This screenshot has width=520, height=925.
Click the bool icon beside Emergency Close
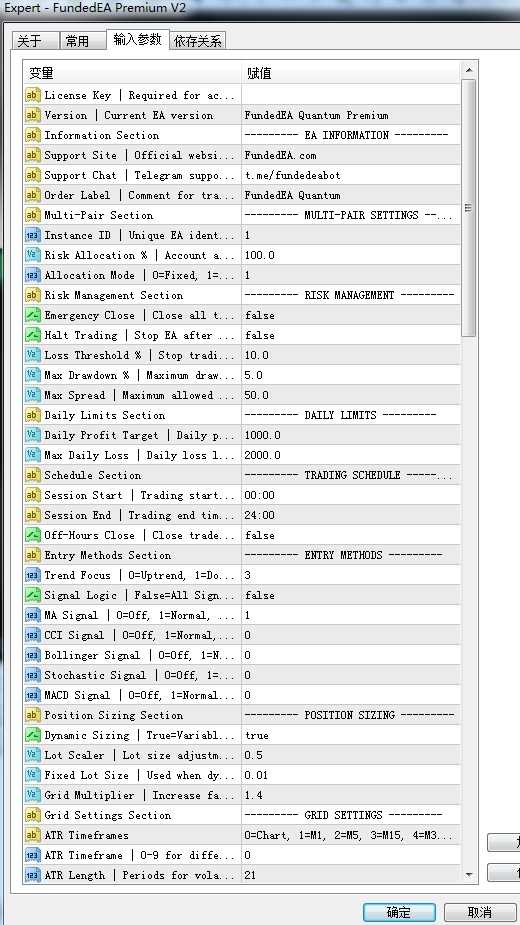point(33,315)
